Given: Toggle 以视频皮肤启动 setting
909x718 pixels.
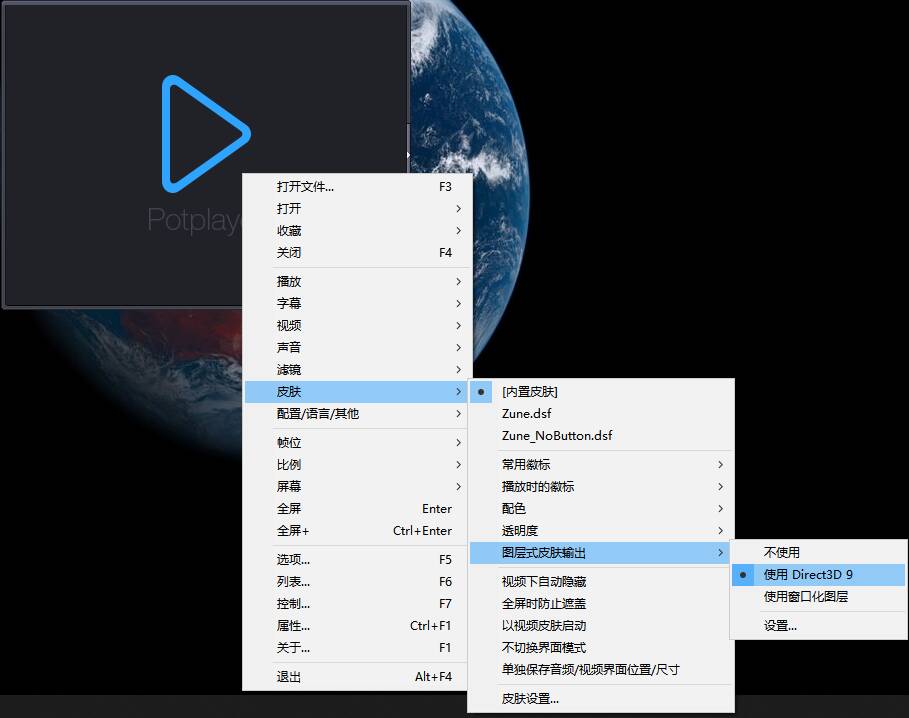Looking at the screenshot, I should pyautogui.click(x=543, y=626).
